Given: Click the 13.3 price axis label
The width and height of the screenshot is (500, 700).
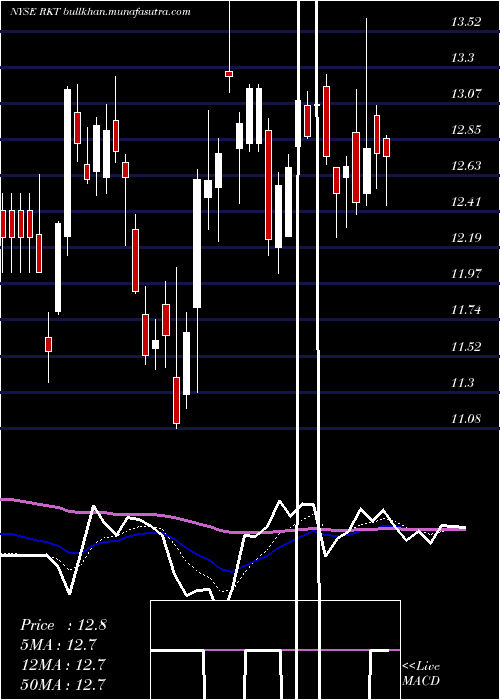Looking at the screenshot, I should point(463,58).
